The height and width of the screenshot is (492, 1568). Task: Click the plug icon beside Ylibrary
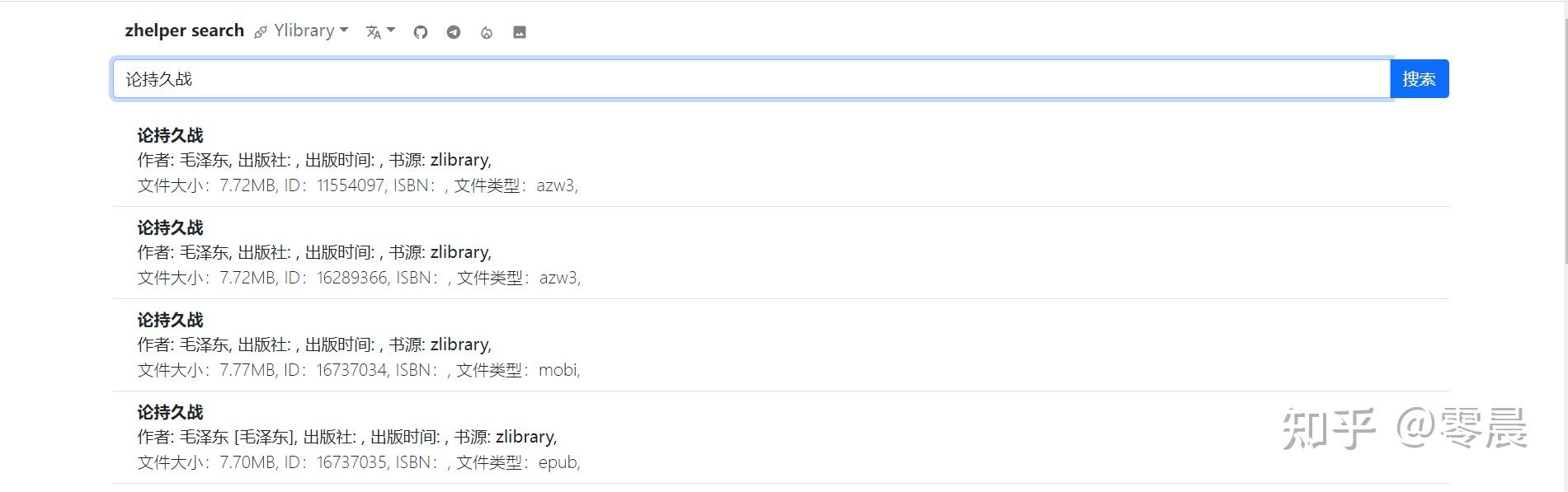pos(261,32)
